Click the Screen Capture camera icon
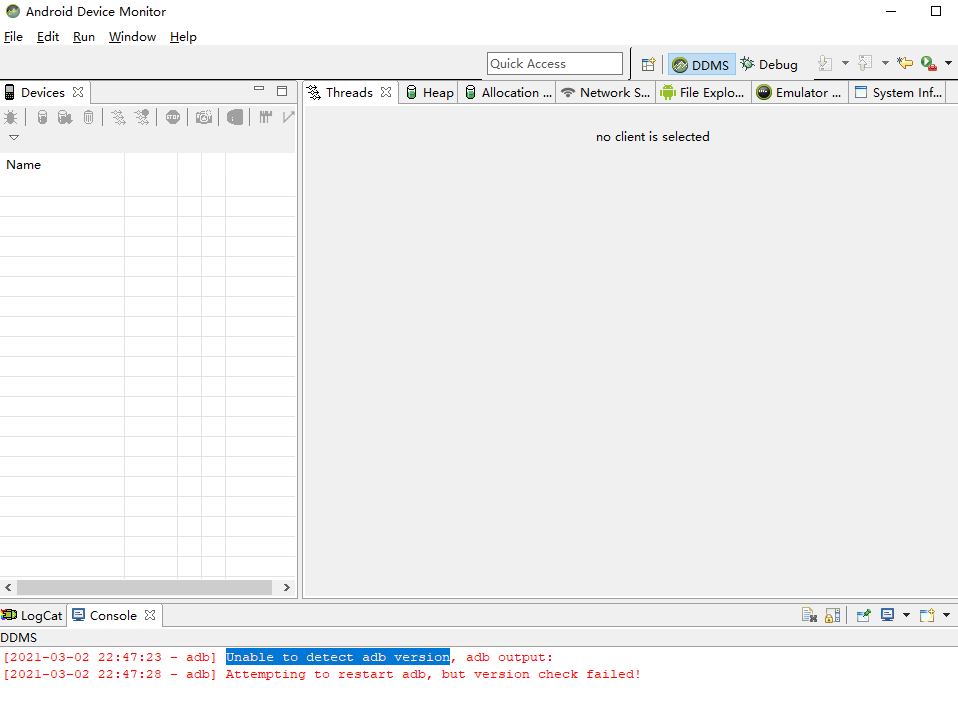This screenshot has width=958, height=703. [204, 117]
